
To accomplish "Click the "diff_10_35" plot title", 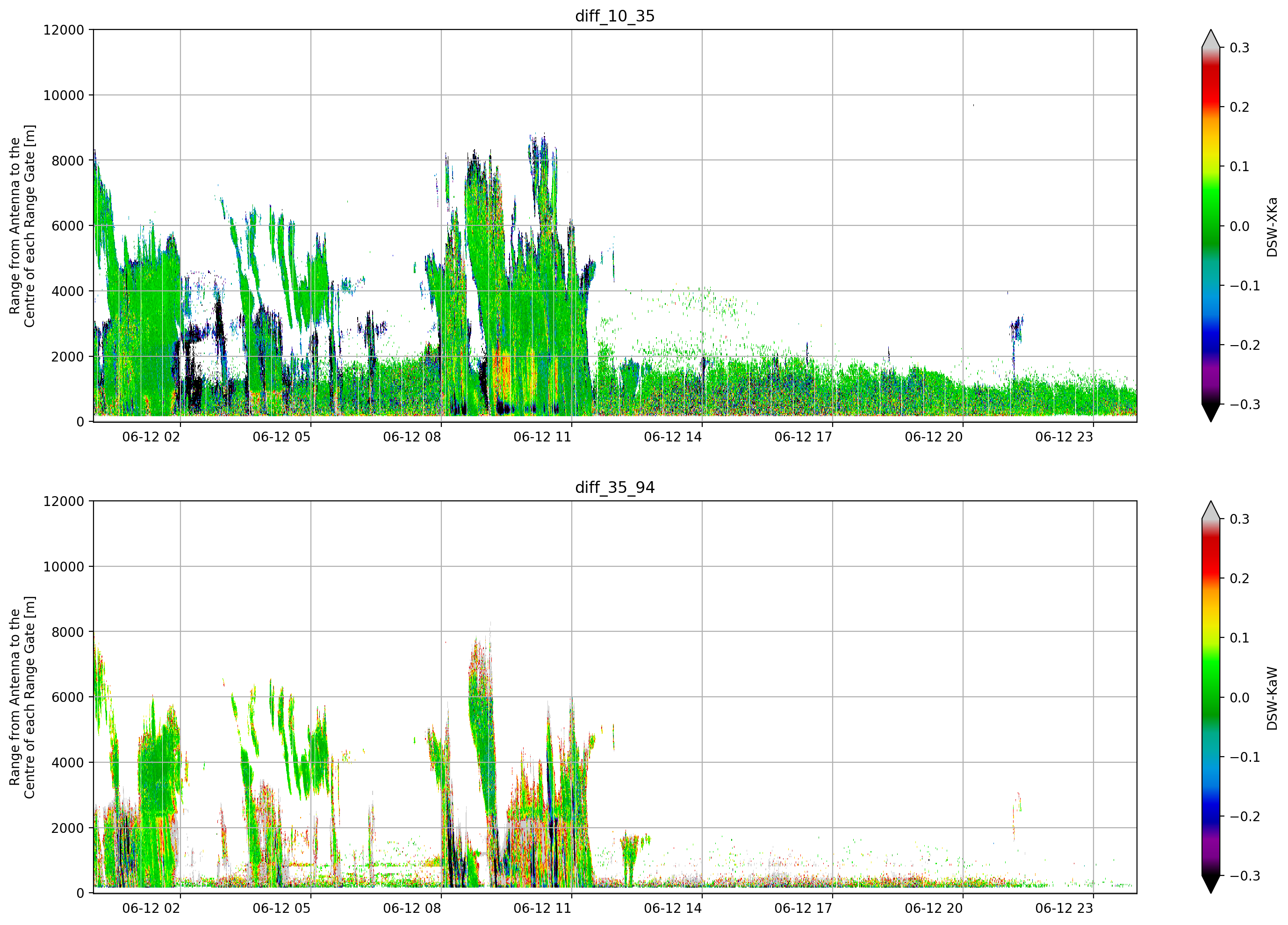I will [x=614, y=16].
